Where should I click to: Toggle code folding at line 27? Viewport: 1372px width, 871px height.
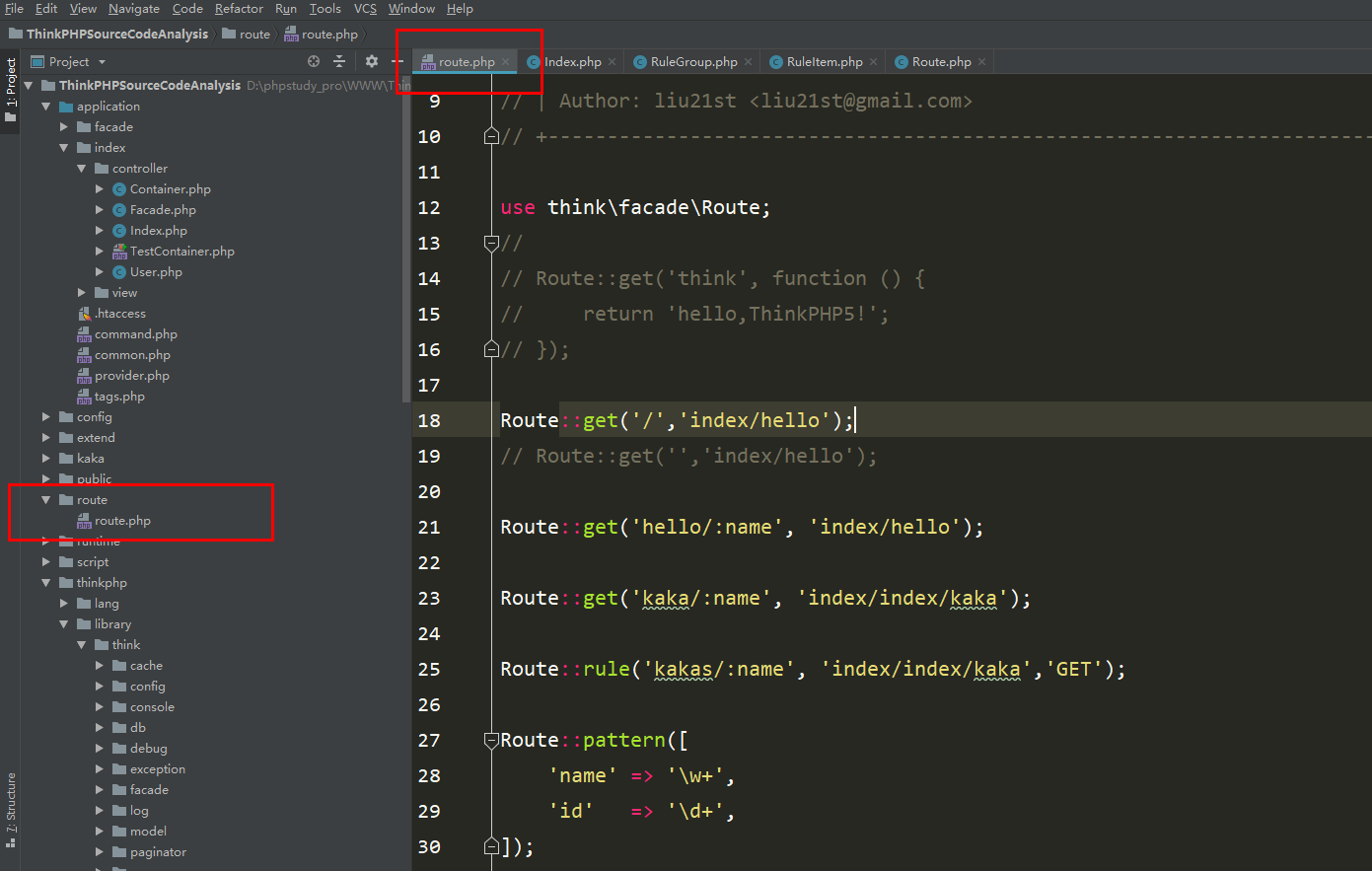click(491, 741)
